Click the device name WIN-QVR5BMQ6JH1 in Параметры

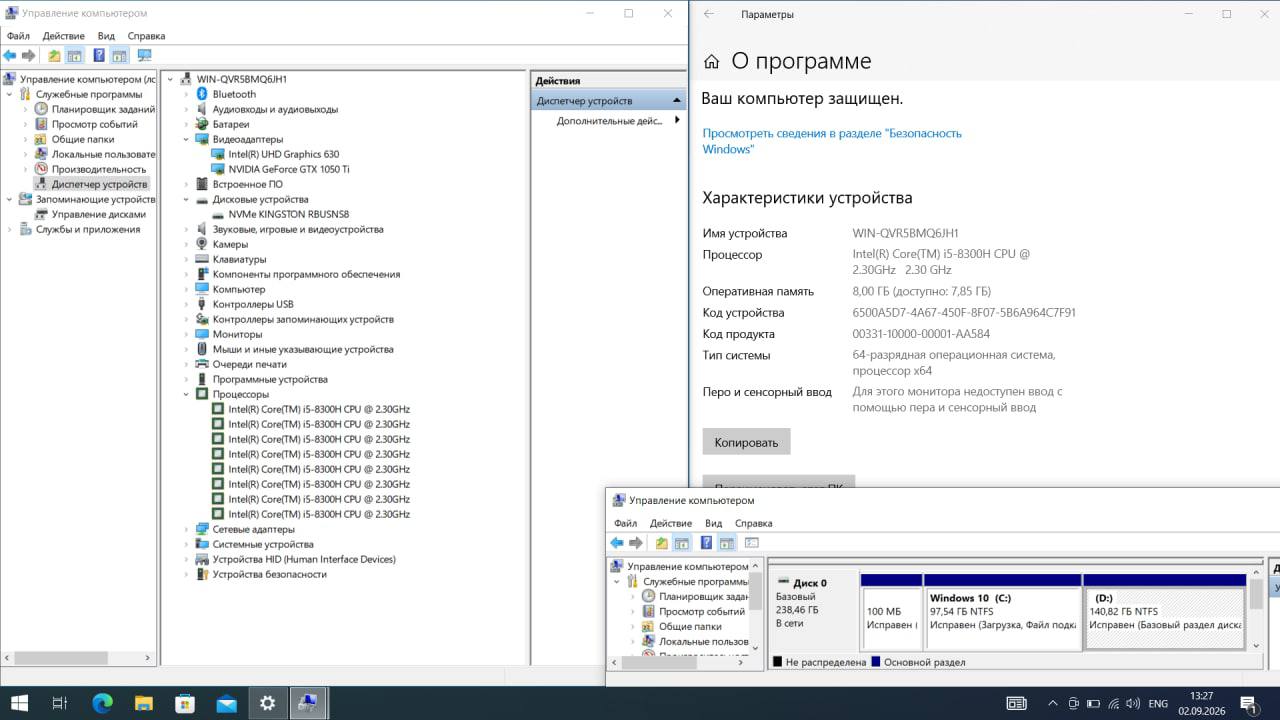905,233
